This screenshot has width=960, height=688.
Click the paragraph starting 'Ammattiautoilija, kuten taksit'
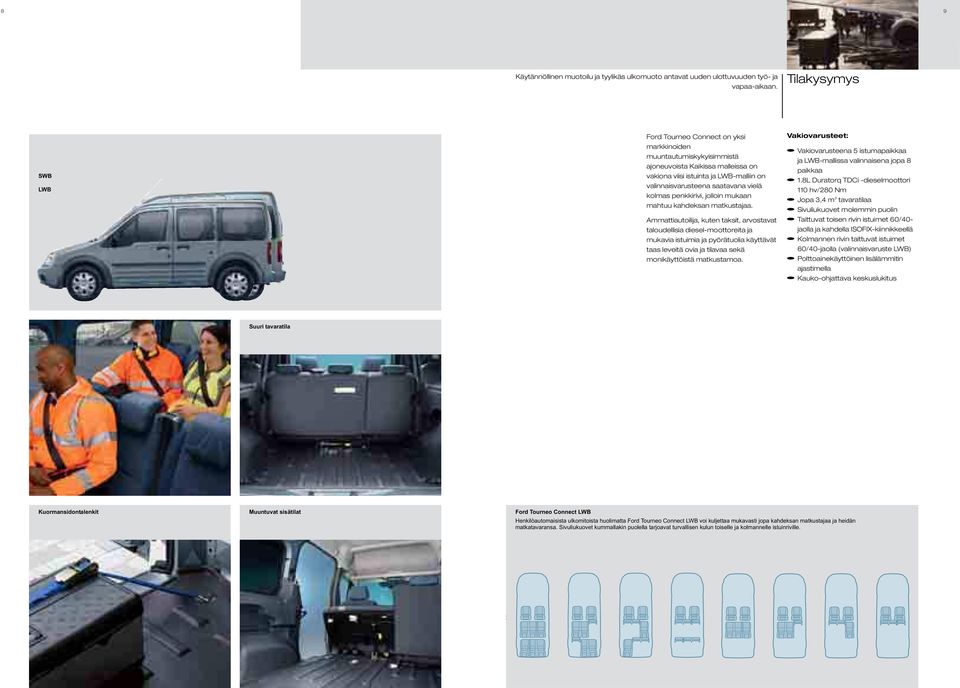(711, 239)
